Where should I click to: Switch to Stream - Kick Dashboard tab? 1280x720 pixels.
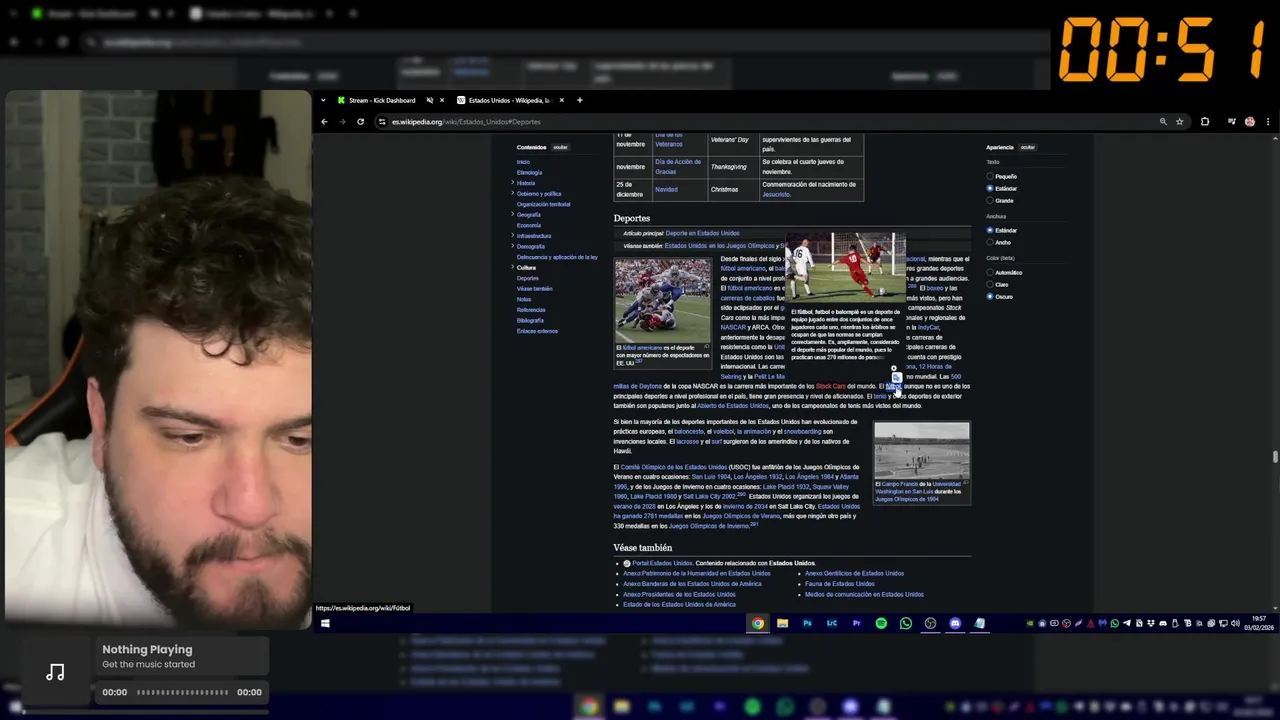point(381,100)
